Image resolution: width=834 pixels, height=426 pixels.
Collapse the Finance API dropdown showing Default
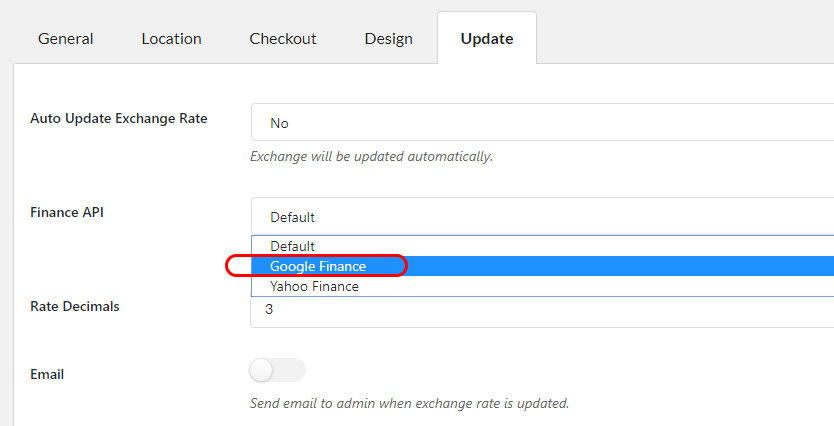pos(542,216)
